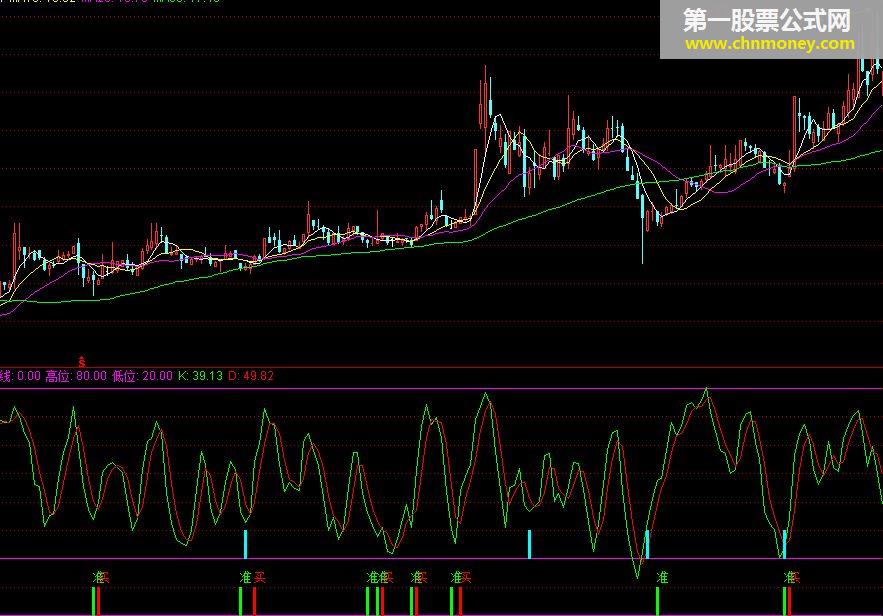Click the lone 准 signal label without a 买
The height and width of the screenshot is (616, 883).
pyautogui.click(x=662, y=577)
